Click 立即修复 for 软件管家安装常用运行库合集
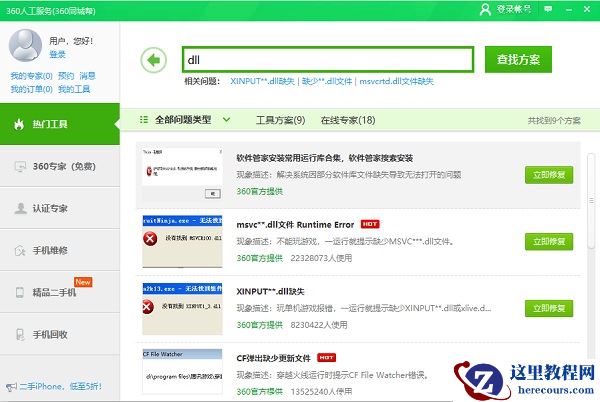This screenshot has height=402, width=600. tap(549, 175)
